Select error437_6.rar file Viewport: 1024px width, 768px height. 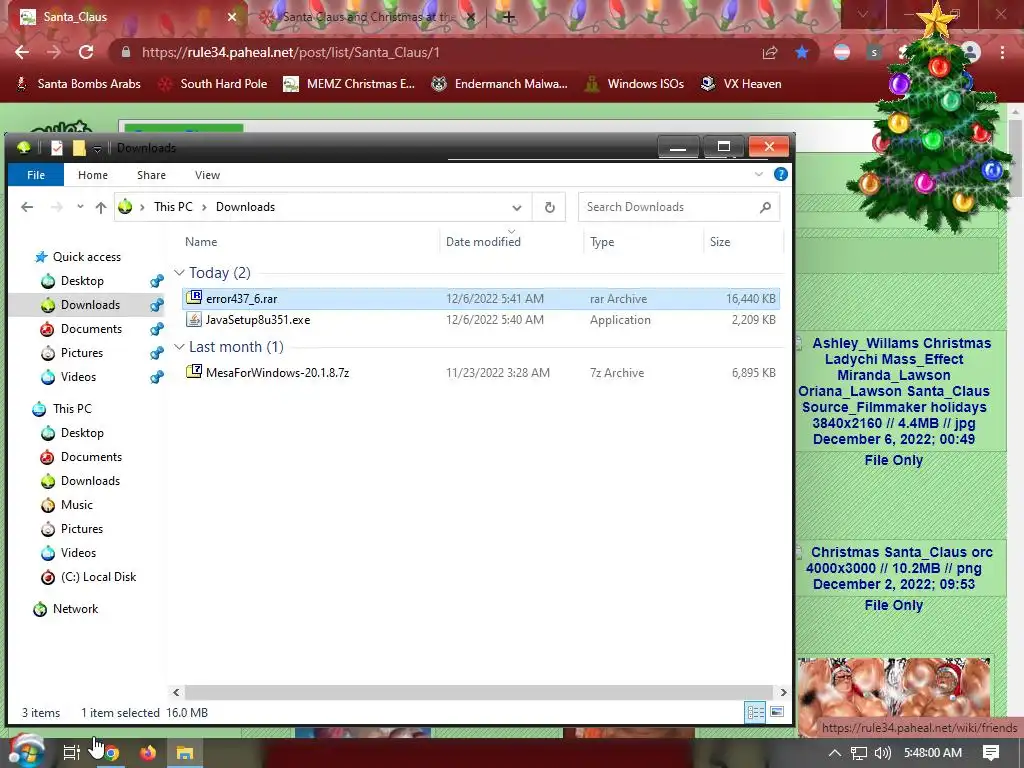(480, 298)
